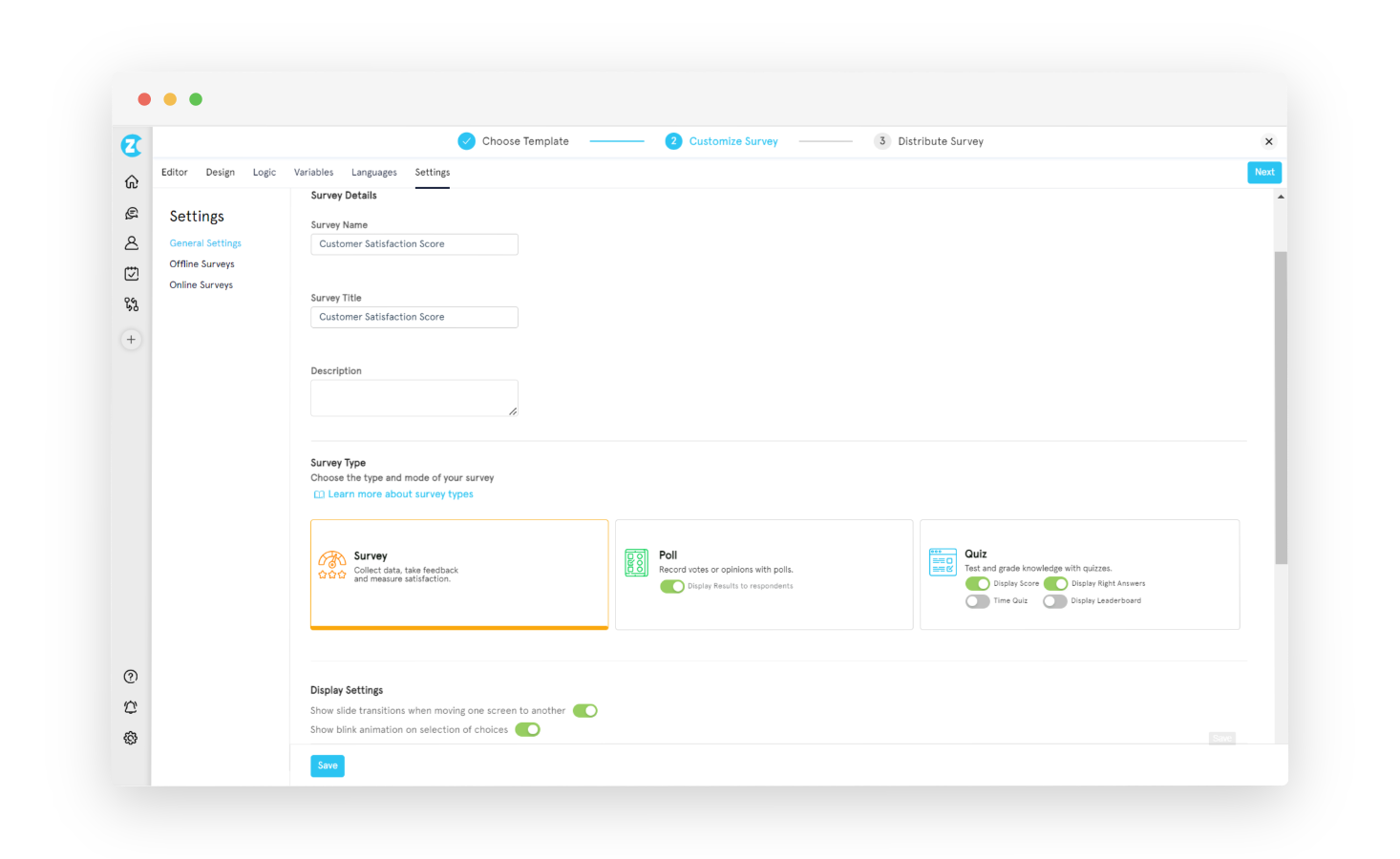This screenshot has height=859, width=1400.
Task: Select the chat feedback icon in sidebar
Action: click(131, 212)
